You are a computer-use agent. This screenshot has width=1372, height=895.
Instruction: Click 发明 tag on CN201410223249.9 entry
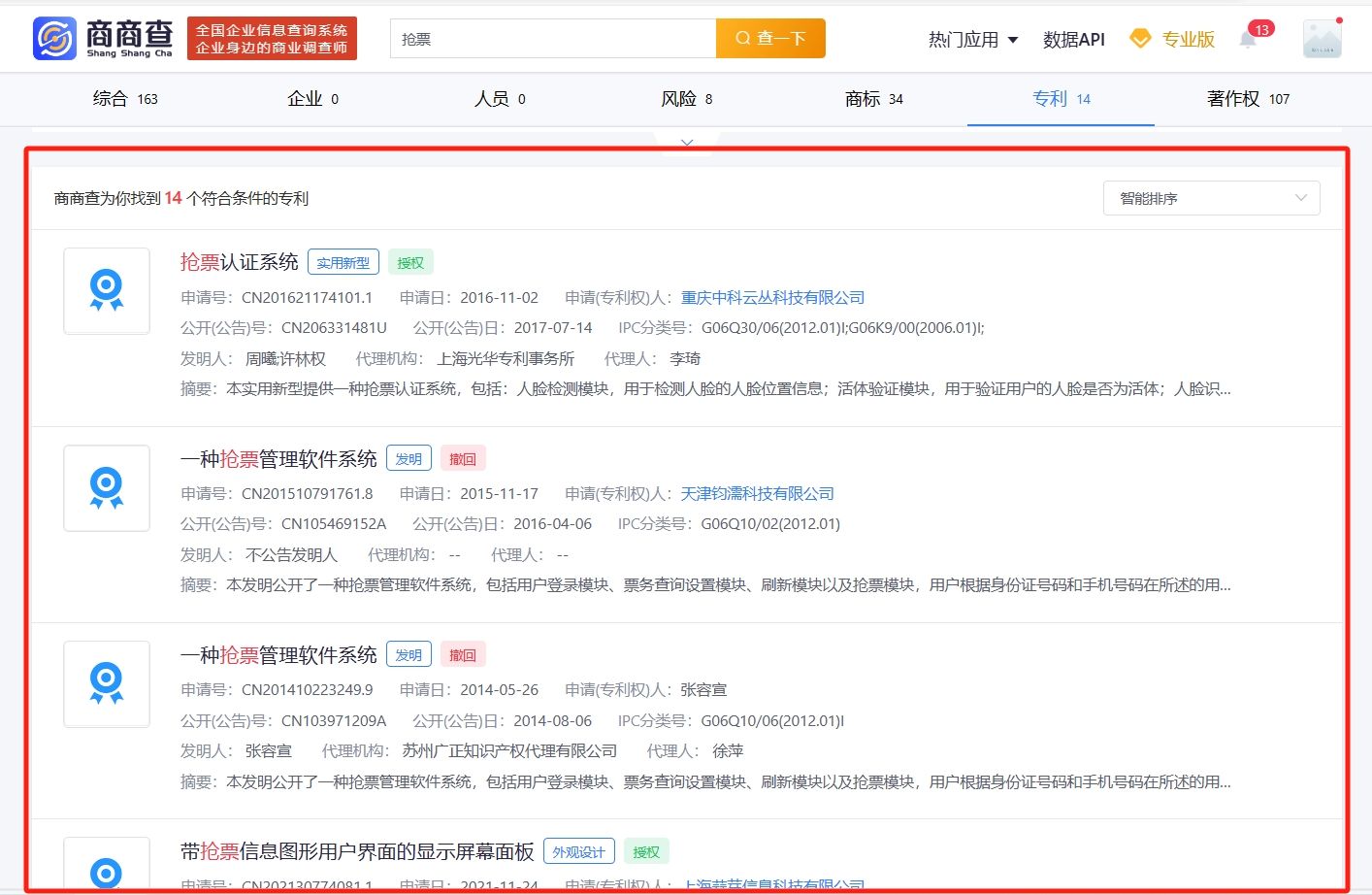coord(408,655)
